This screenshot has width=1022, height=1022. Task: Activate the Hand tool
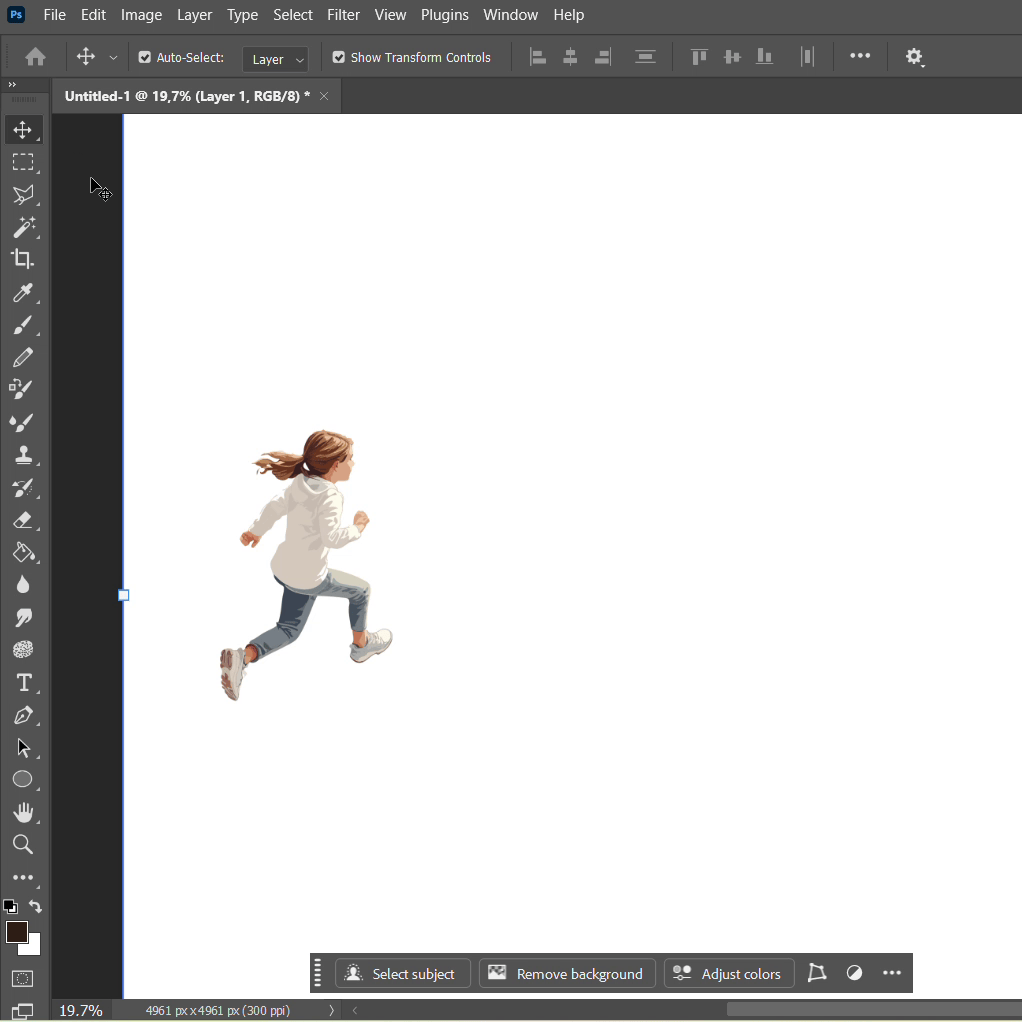pyautogui.click(x=22, y=812)
